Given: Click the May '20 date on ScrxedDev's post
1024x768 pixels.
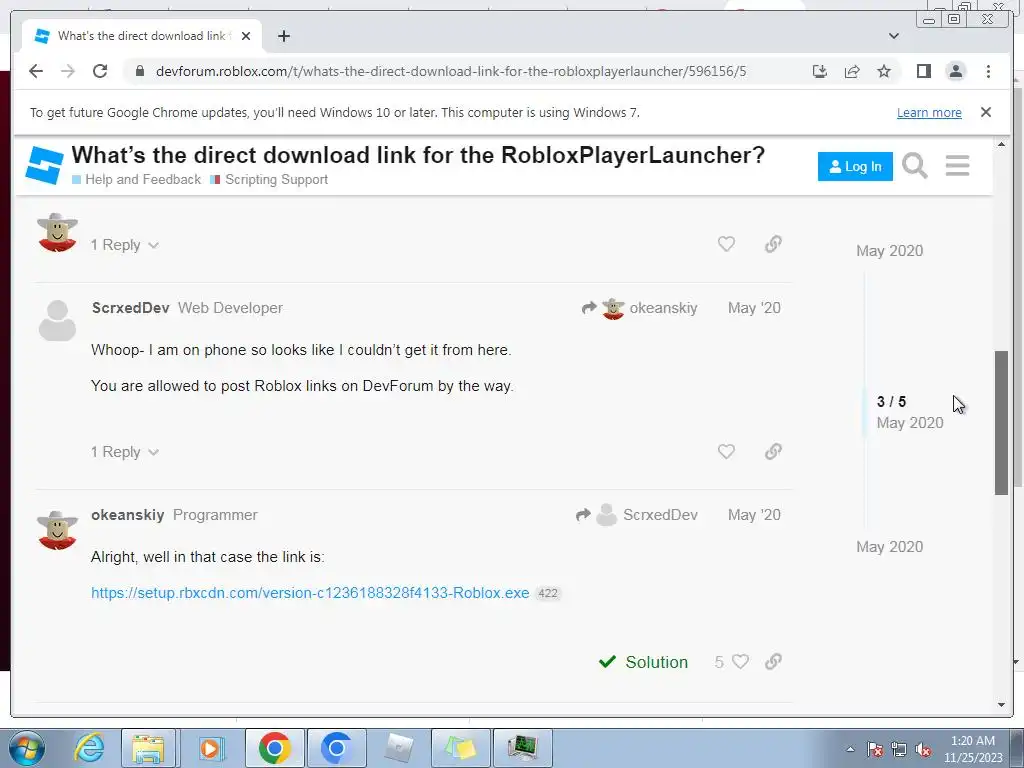Looking at the screenshot, I should point(754,308).
